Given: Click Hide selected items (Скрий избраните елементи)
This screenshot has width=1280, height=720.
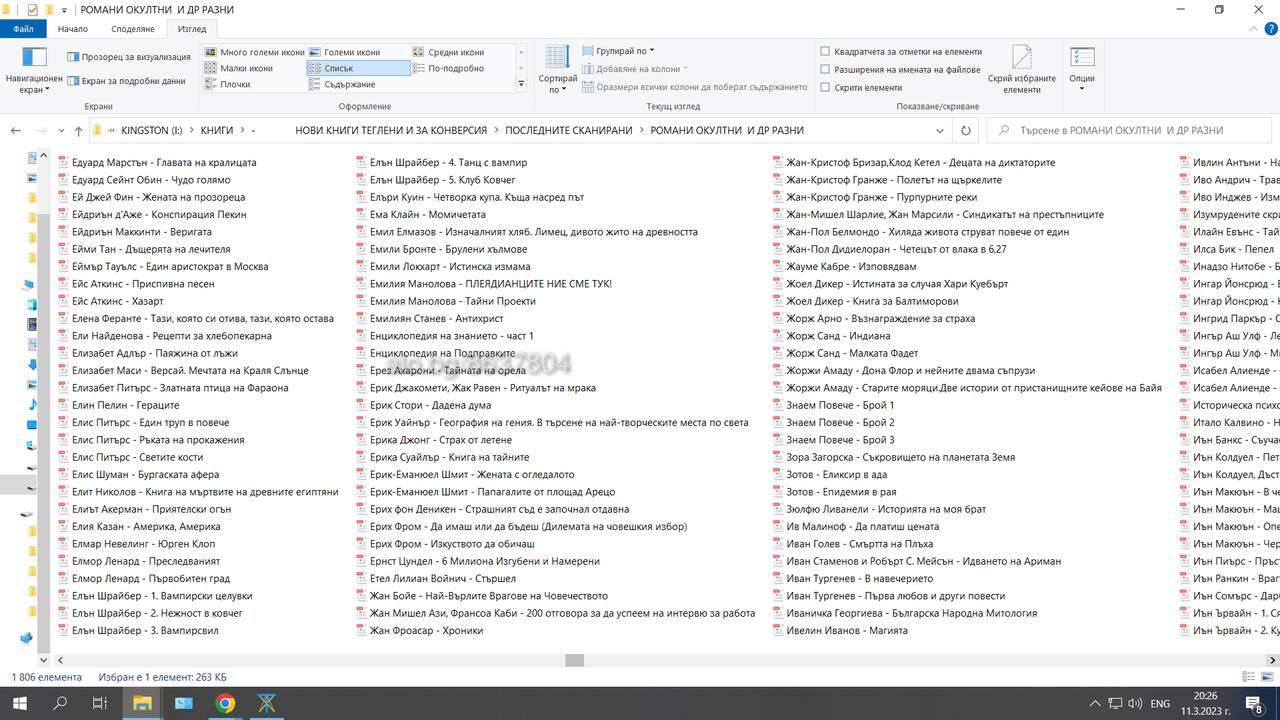Looking at the screenshot, I should (x=1022, y=70).
